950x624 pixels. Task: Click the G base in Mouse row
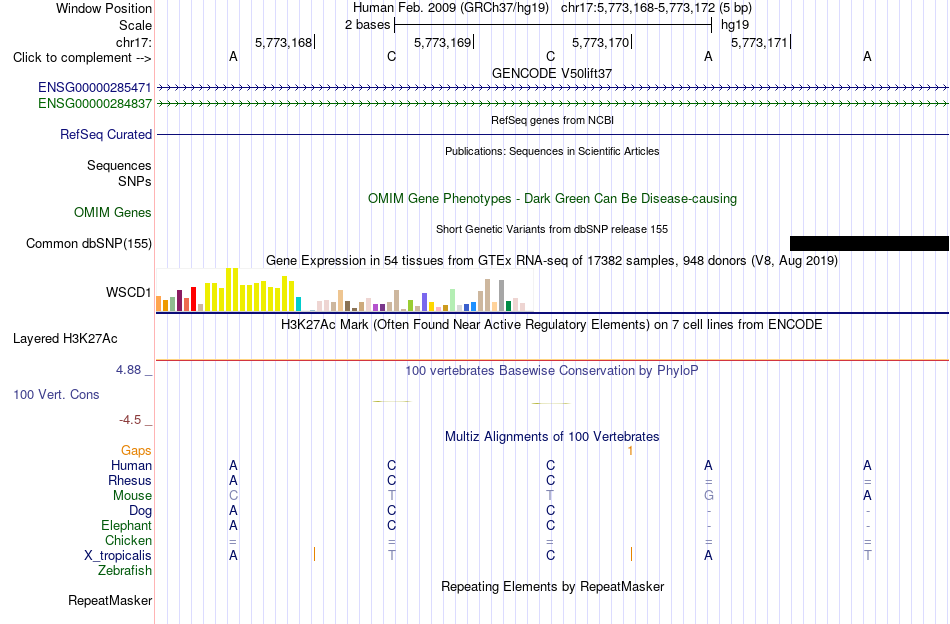click(708, 496)
